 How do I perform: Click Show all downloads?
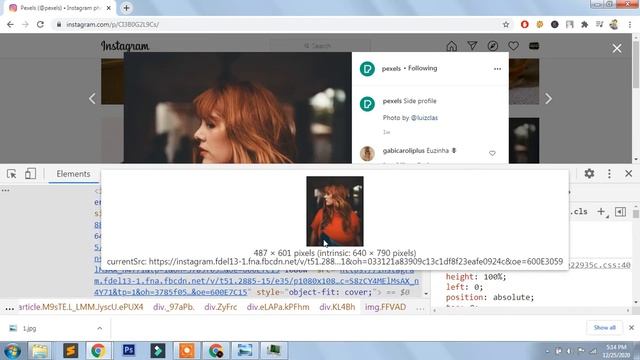604,327
